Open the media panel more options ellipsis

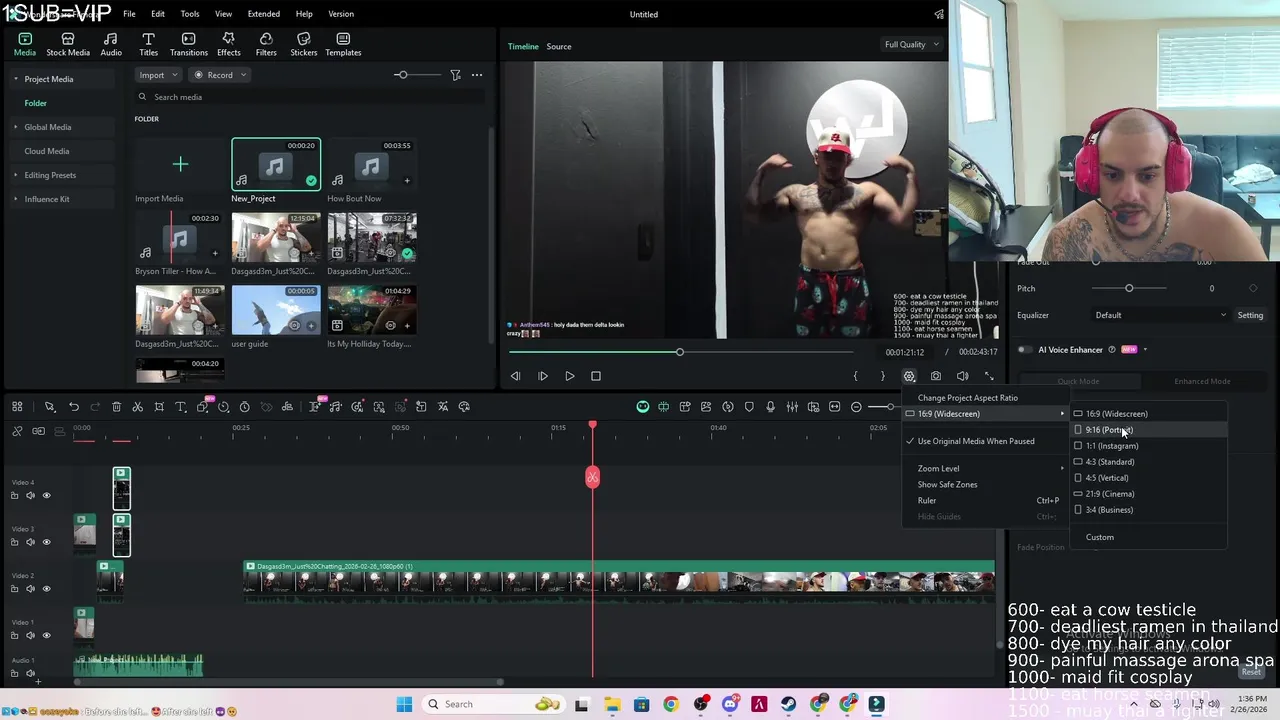(x=477, y=75)
